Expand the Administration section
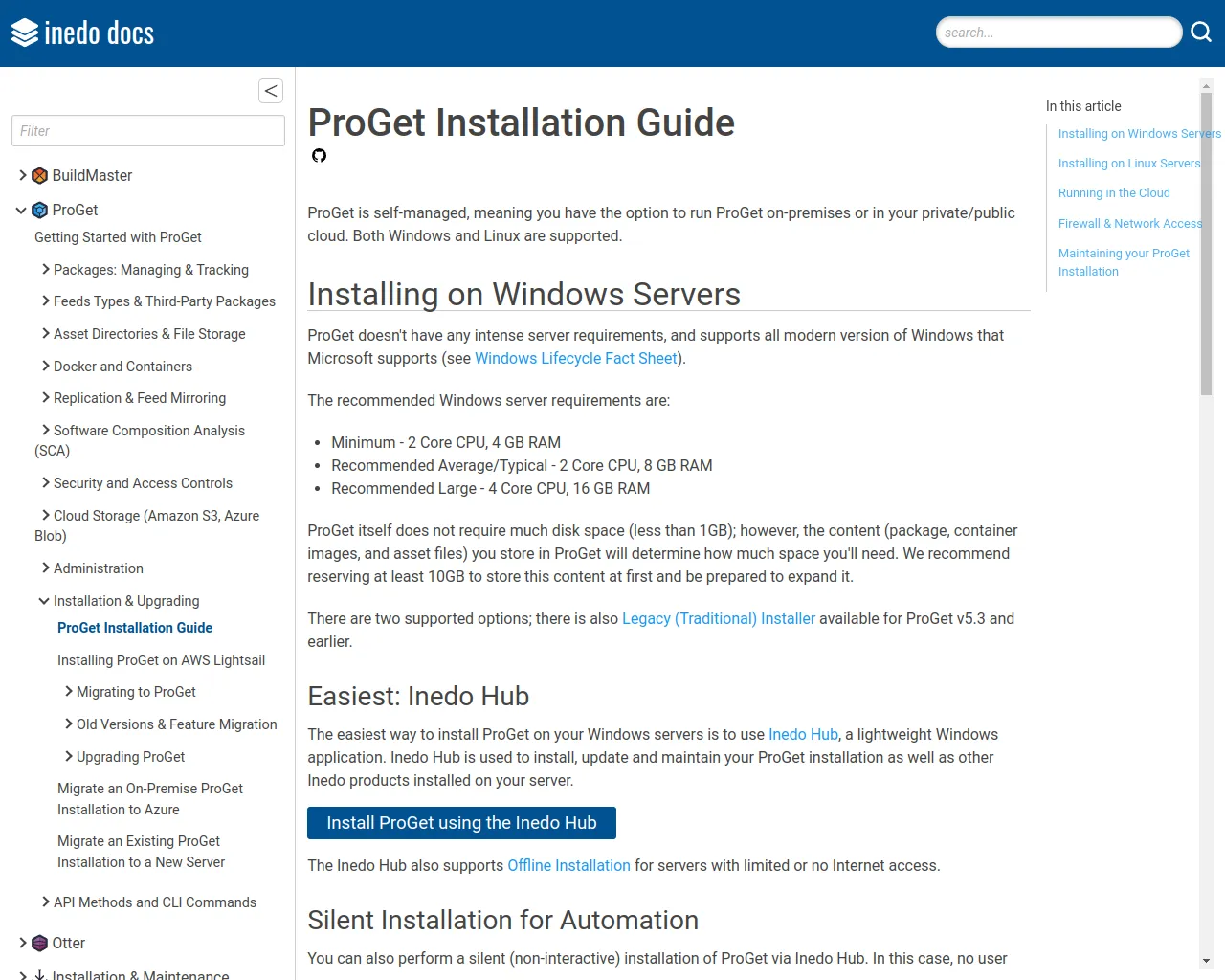Viewport: 1225px width, 980px height. coord(46,568)
